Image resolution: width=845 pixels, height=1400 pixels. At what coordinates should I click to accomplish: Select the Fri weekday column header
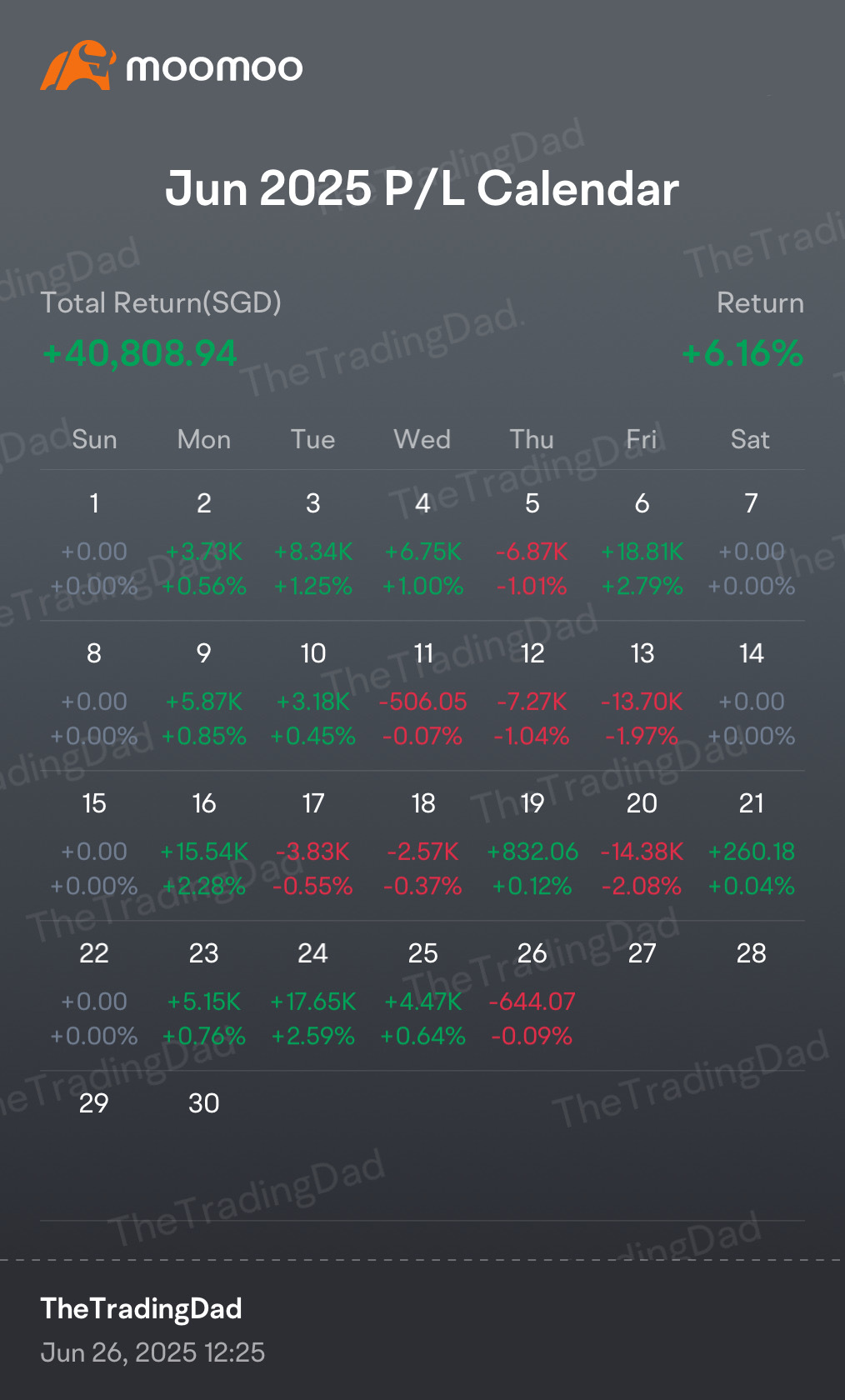click(642, 439)
